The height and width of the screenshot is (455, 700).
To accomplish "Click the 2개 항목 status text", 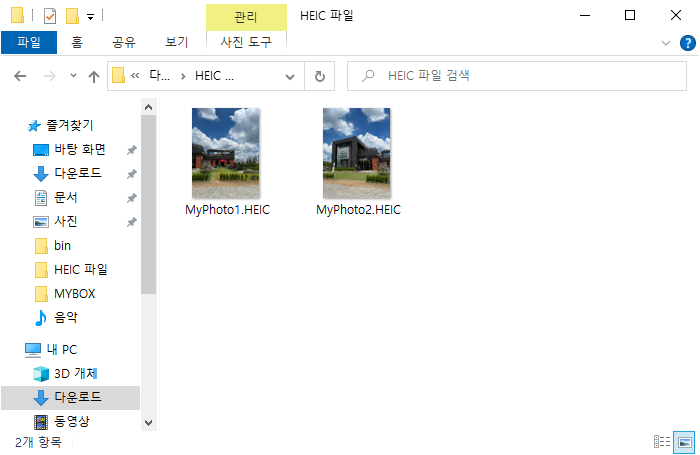I will coord(38,442).
